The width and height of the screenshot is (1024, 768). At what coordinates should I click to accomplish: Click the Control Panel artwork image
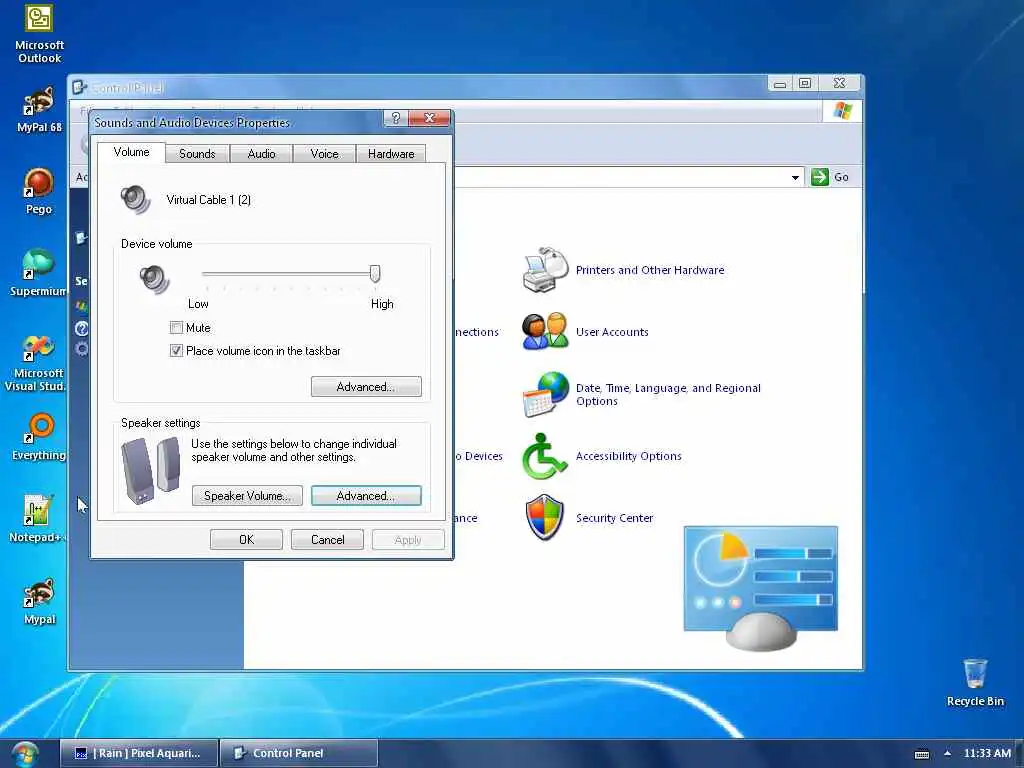click(761, 588)
